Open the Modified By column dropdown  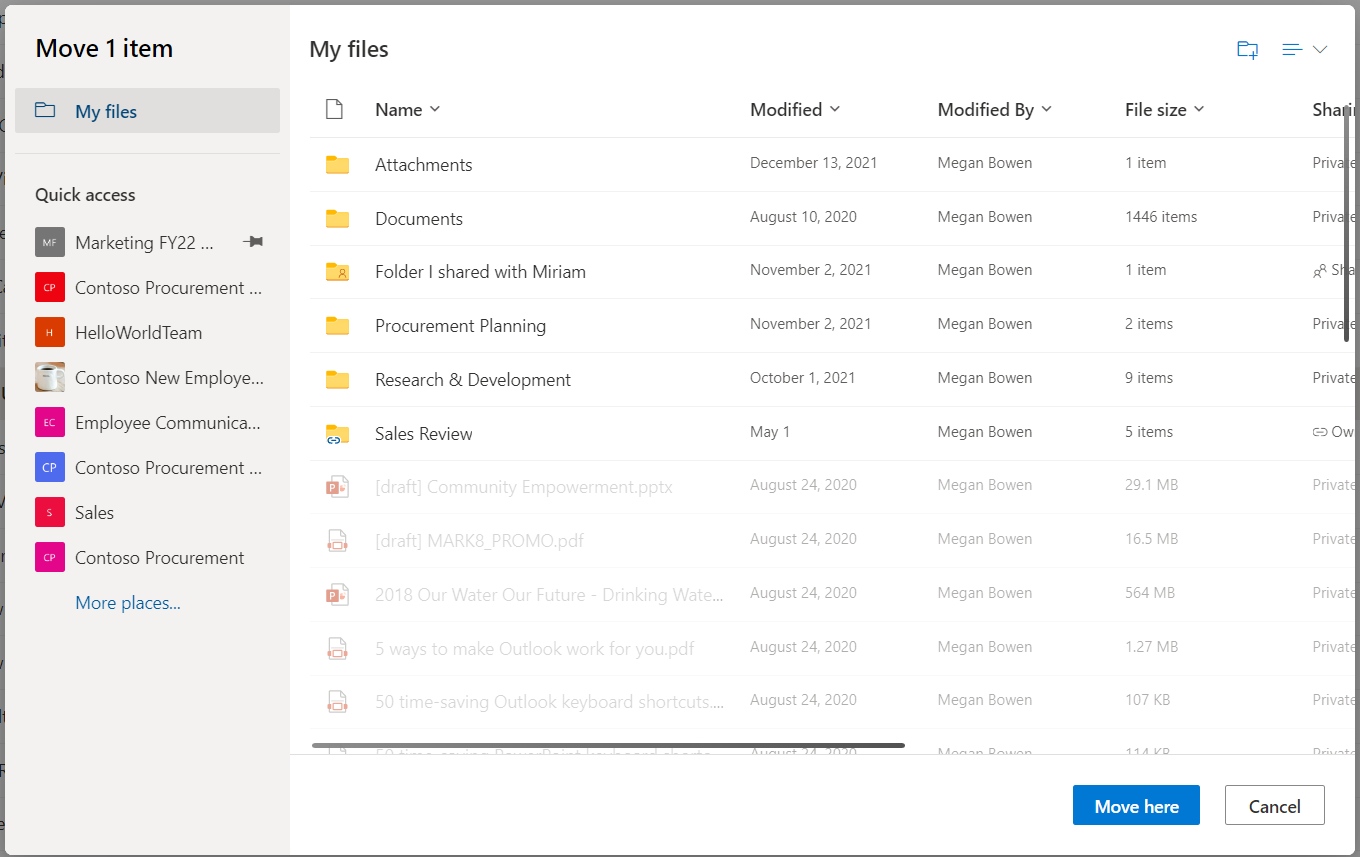click(1047, 110)
